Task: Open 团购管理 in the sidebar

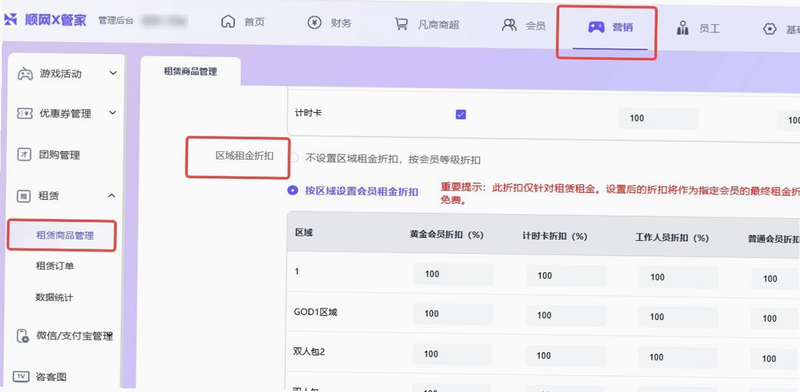Action: [x=60, y=155]
